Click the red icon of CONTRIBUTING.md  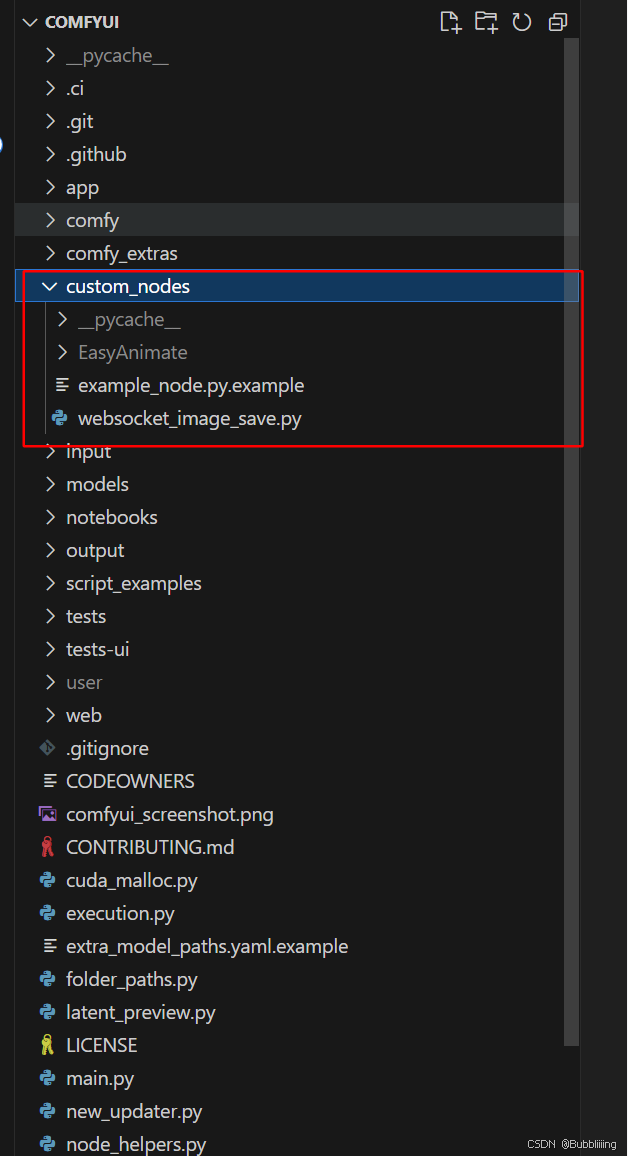tap(47, 847)
